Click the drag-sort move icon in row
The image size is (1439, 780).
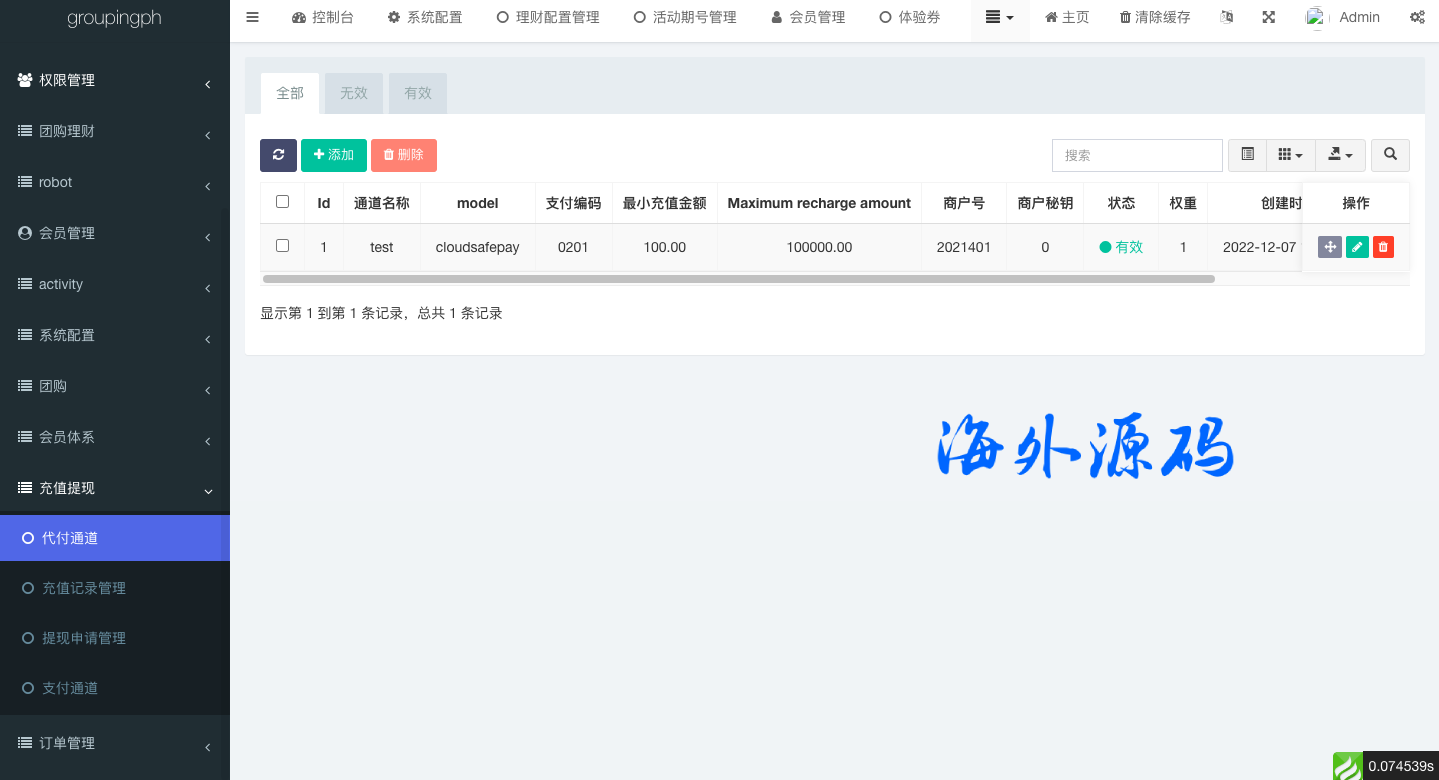coord(1329,247)
